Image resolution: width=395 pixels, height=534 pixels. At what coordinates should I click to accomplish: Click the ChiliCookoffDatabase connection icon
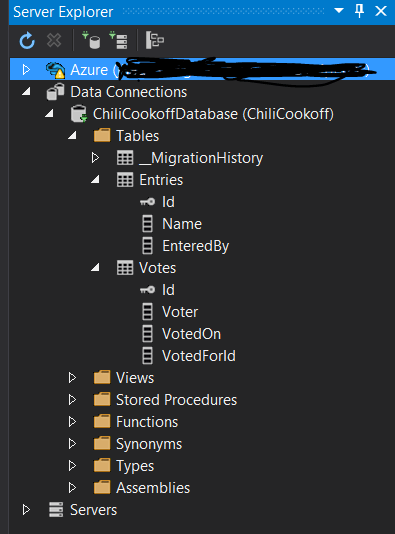tap(79, 114)
